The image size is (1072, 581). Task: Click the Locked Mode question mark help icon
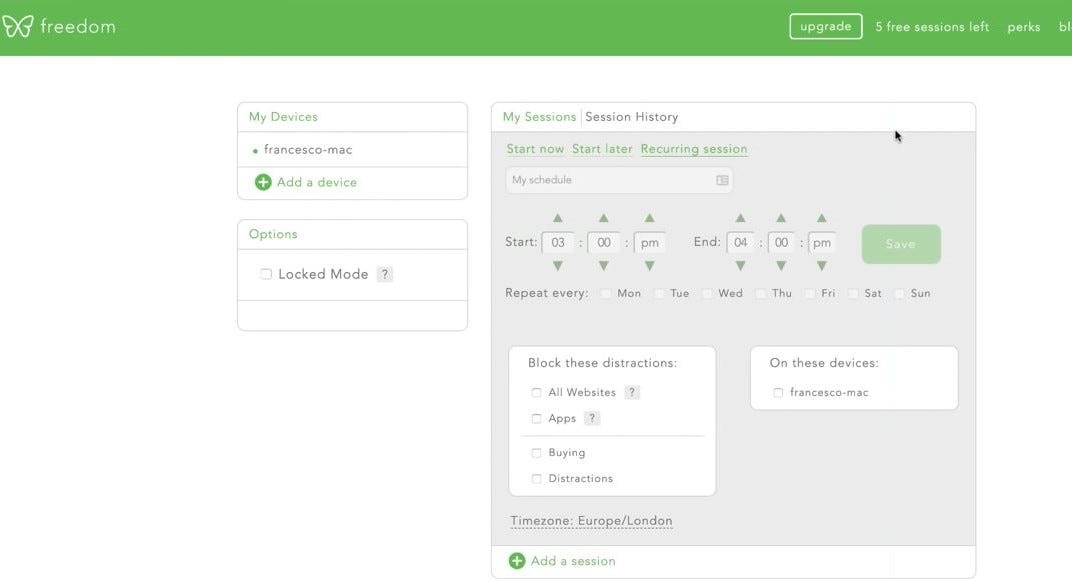pos(385,274)
